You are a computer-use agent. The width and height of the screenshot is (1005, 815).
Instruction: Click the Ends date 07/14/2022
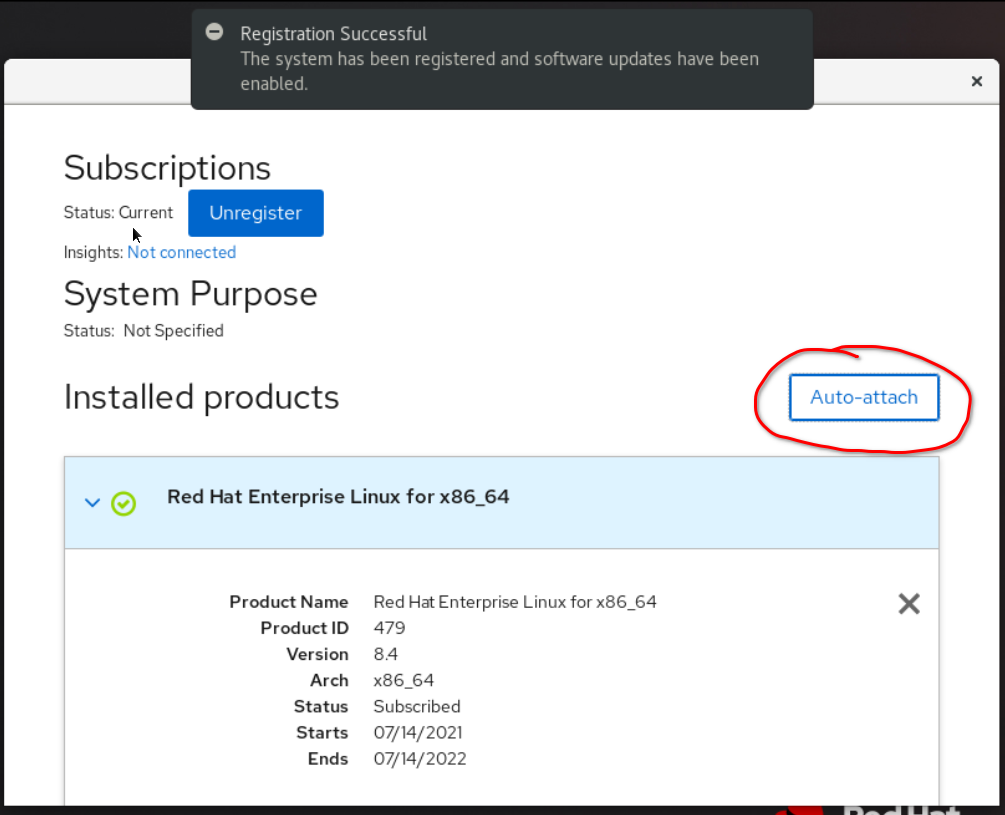pos(420,759)
